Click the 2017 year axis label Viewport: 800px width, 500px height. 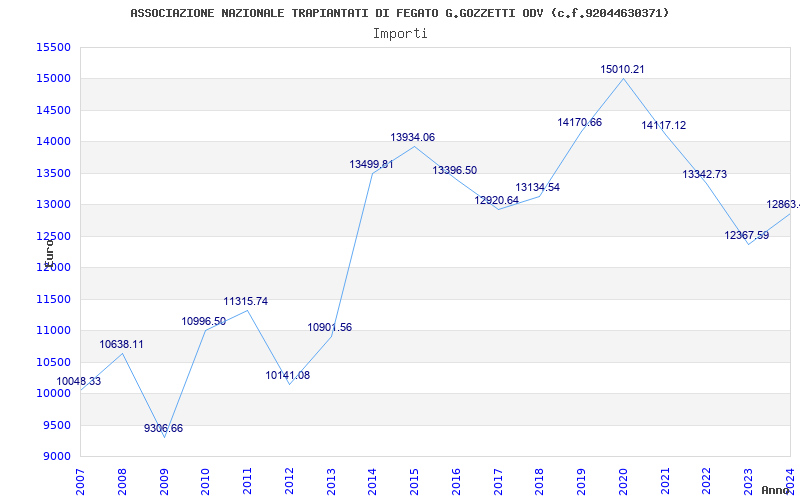(498, 482)
